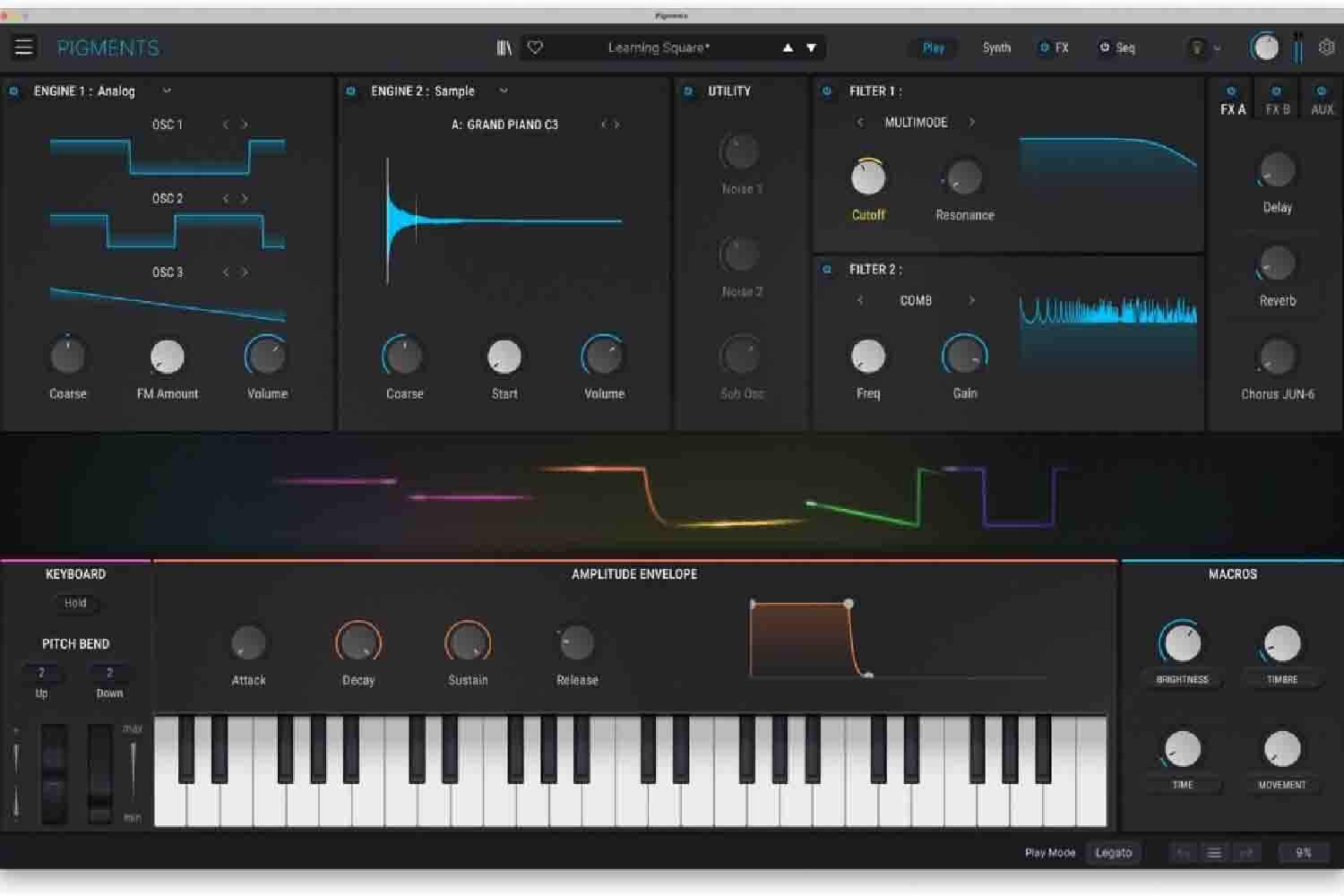Open the Learning Square preset name menu

tap(659, 47)
